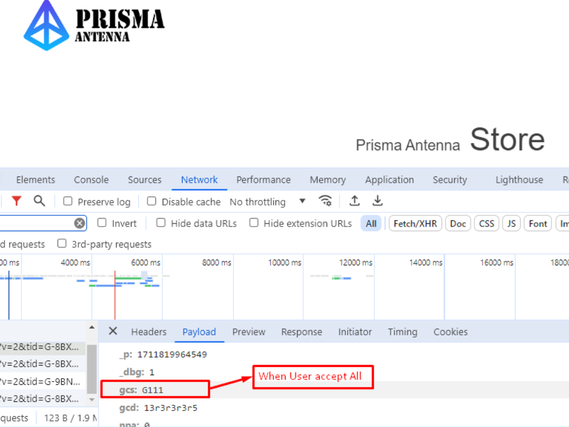Select the G-9BN request row
This screenshot has height=427, width=569.
tap(43, 381)
